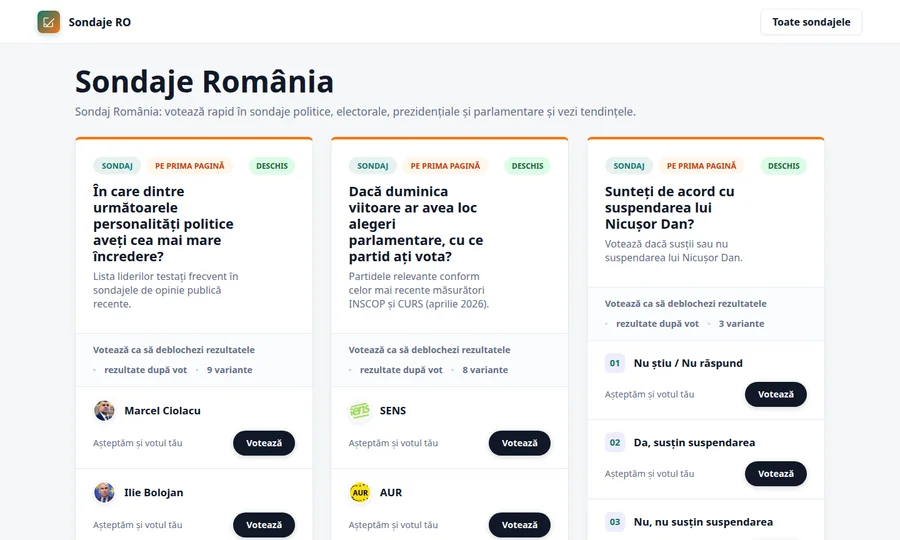Click the 3 variante text
900x540 pixels.
coord(742,324)
